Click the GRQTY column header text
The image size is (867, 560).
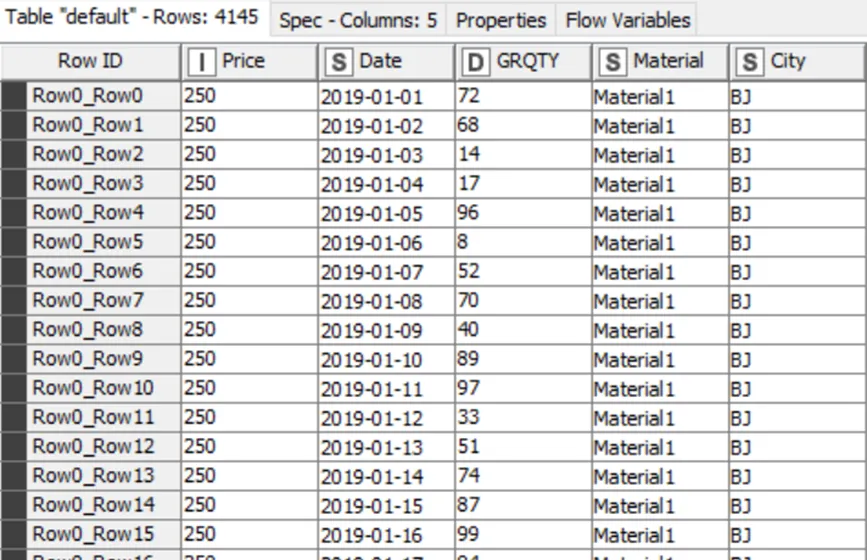coord(527,61)
